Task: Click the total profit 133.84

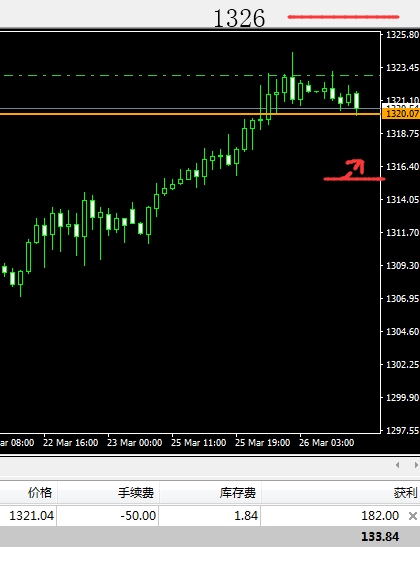Action: [380, 537]
